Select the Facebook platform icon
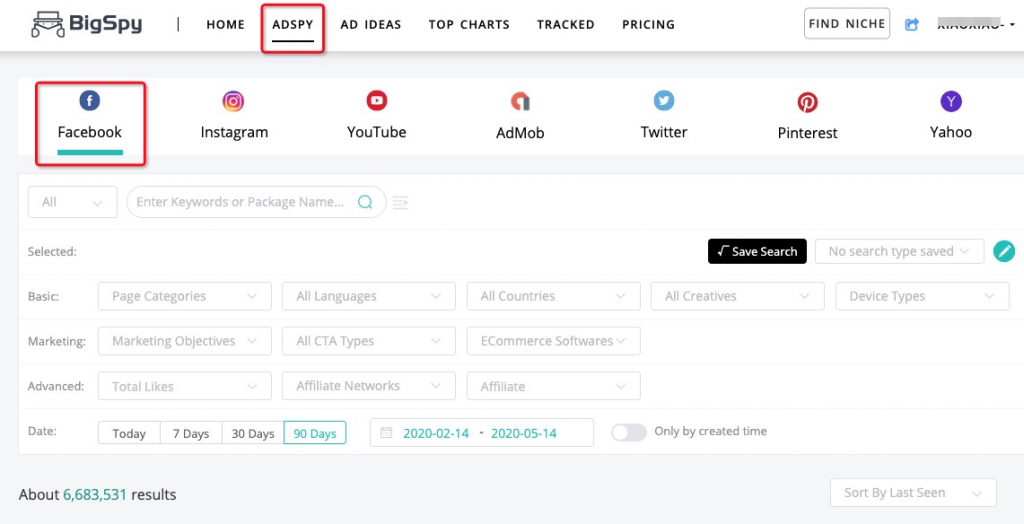 point(89,101)
